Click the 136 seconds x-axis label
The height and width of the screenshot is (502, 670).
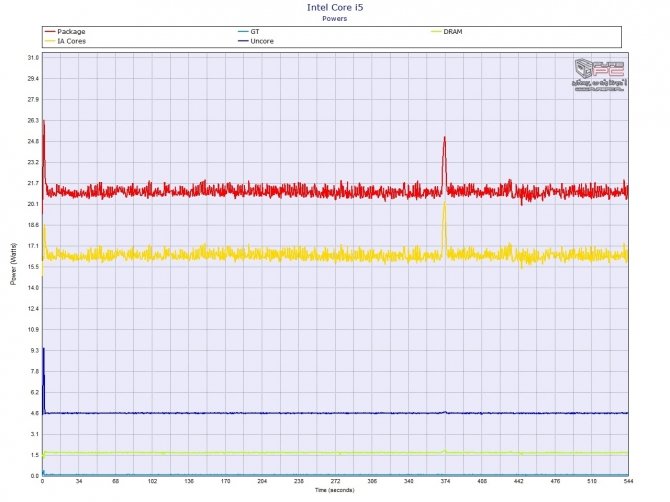point(189,481)
